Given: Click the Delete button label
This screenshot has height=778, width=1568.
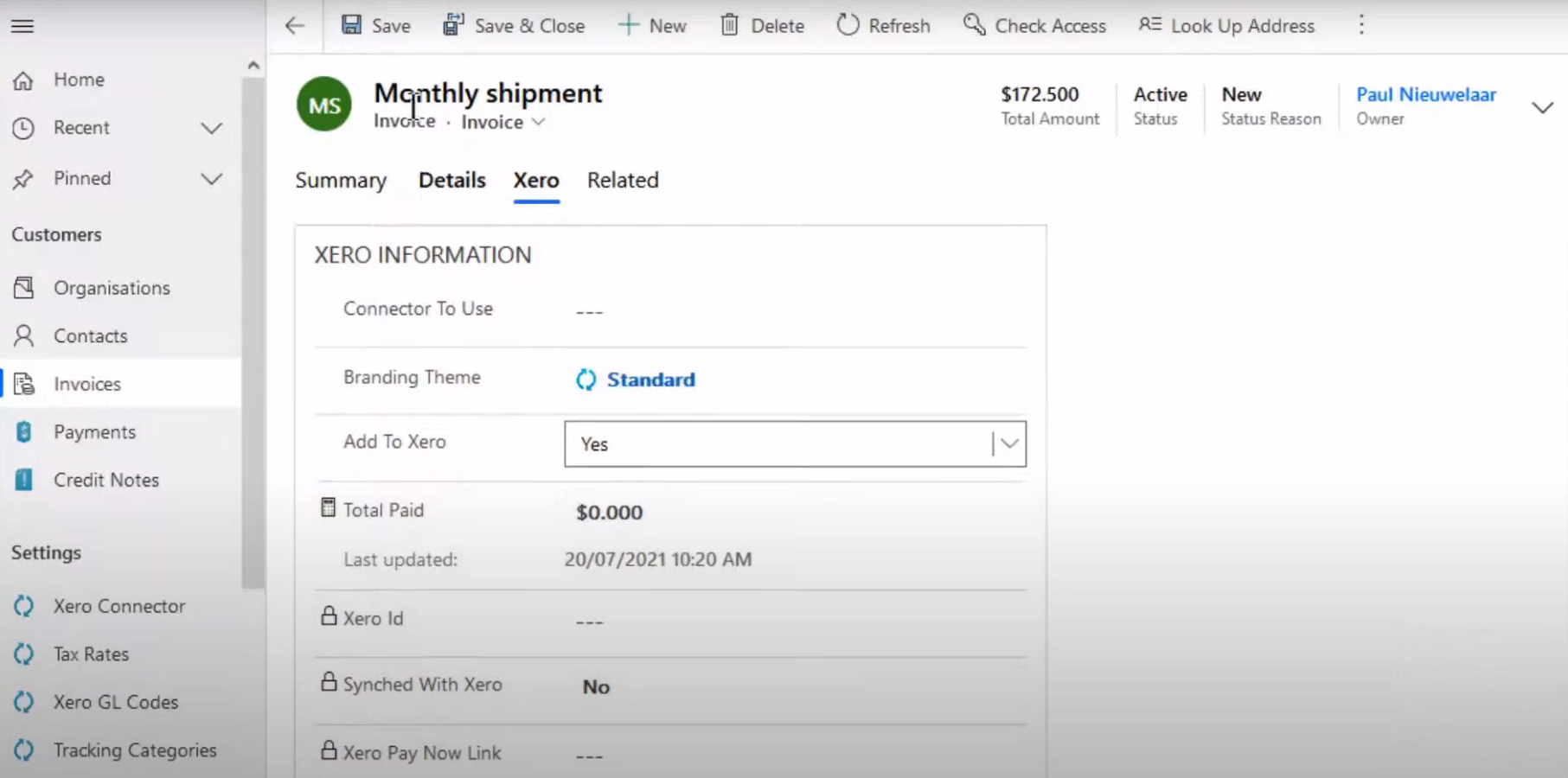Looking at the screenshot, I should [x=778, y=26].
